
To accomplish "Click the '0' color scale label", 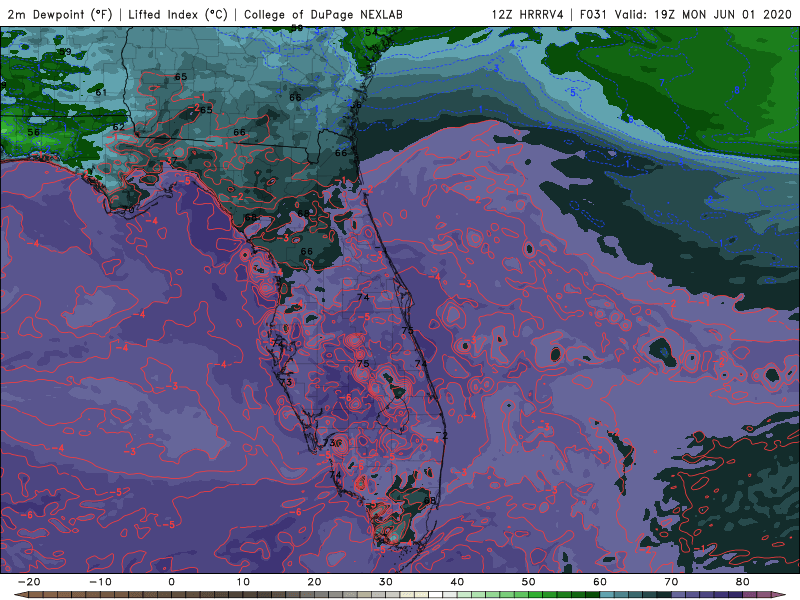I will pyautogui.click(x=171, y=582).
